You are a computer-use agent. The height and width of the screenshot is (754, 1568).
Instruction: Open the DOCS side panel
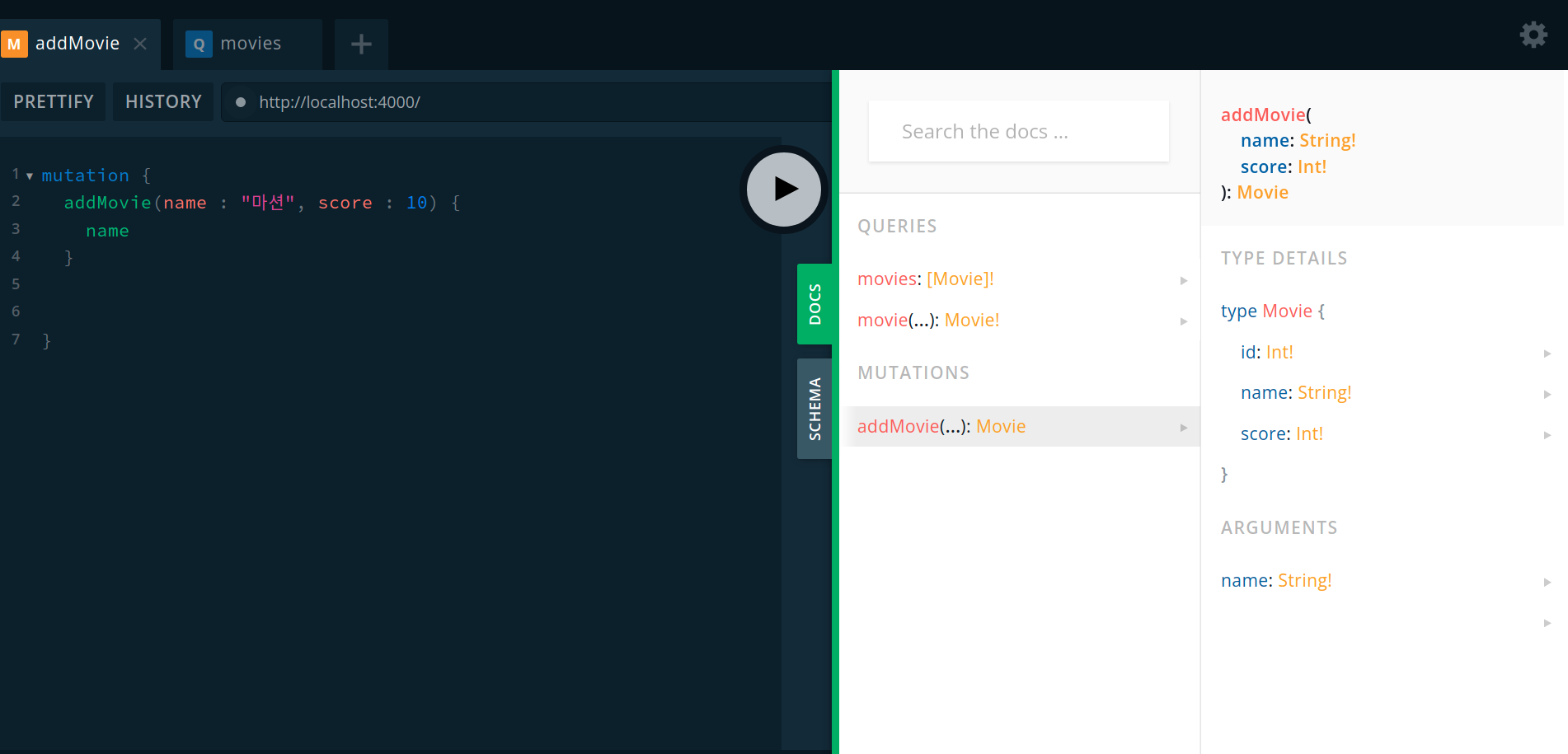pyautogui.click(x=815, y=303)
